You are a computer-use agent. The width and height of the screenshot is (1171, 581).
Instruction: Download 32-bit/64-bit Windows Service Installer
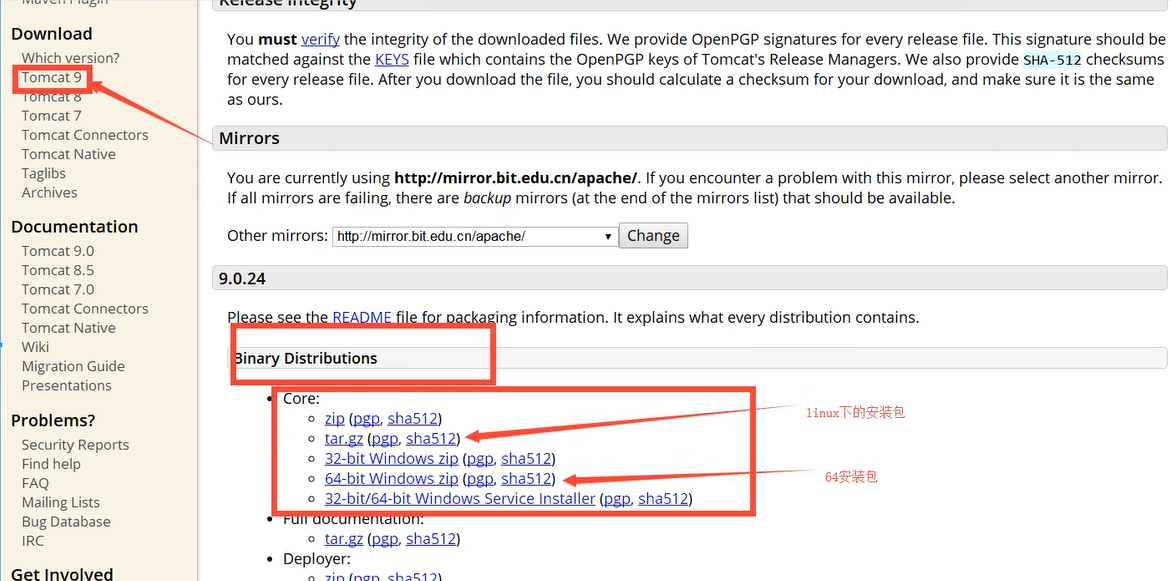(x=460, y=498)
